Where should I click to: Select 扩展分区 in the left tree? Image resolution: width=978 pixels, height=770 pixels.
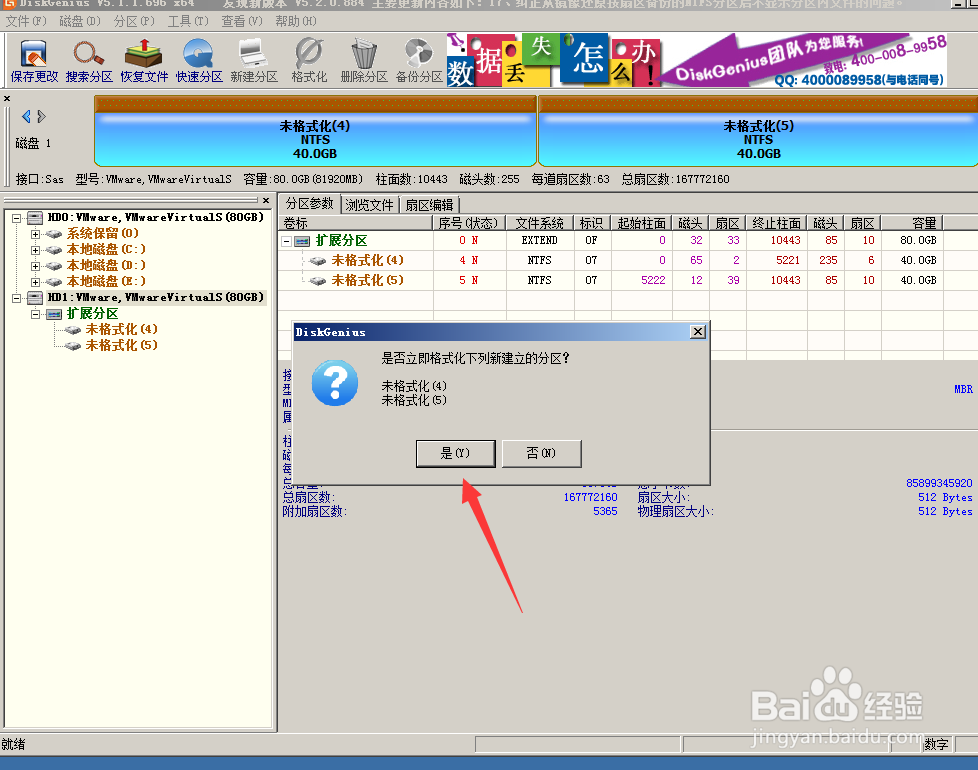point(92,314)
